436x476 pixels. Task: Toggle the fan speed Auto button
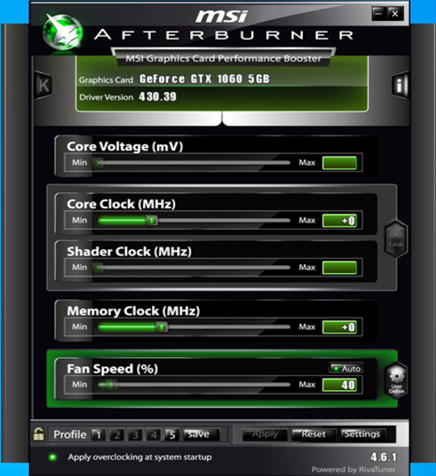346,368
